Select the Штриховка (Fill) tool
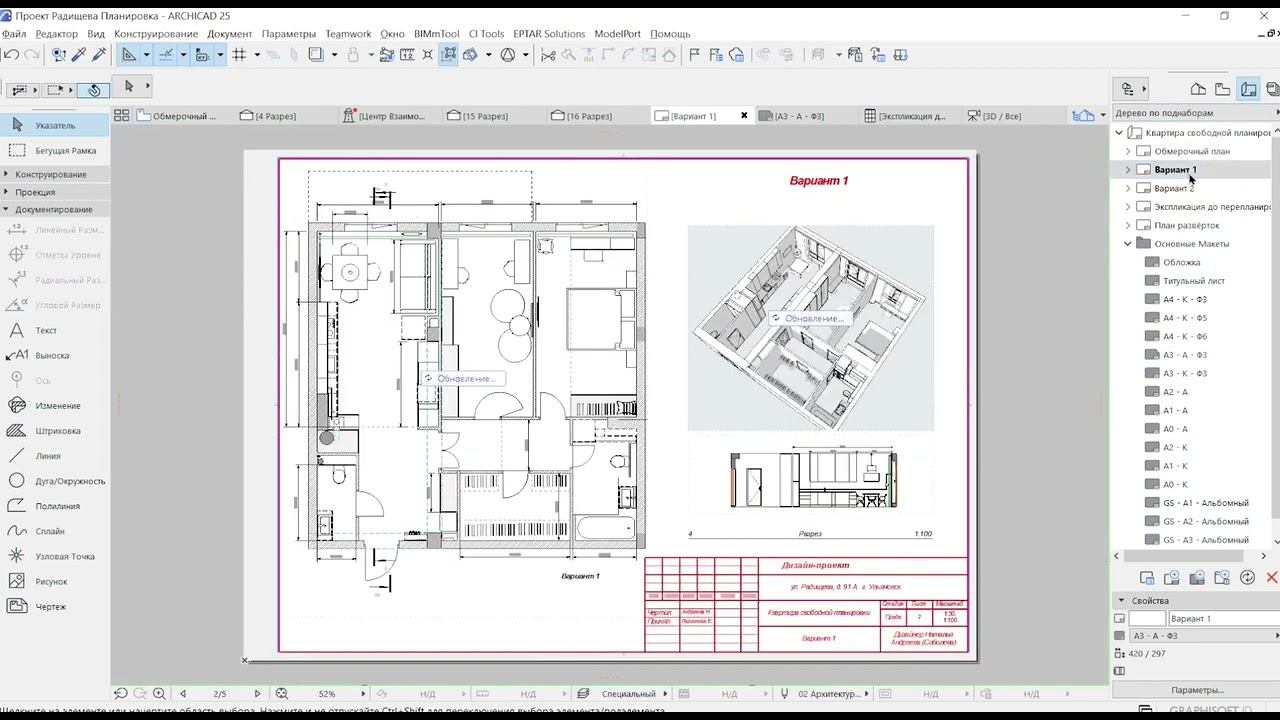 tap(57, 431)
